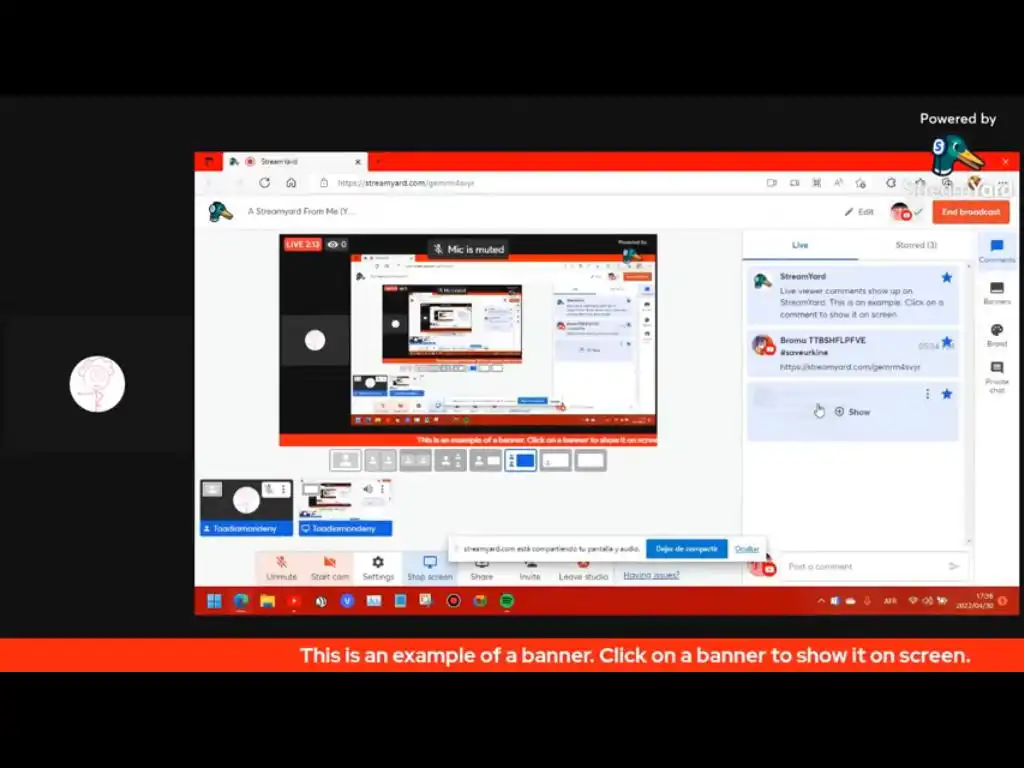
Task: Open the Private chat panel icon
Action: [x=997, y=377]
